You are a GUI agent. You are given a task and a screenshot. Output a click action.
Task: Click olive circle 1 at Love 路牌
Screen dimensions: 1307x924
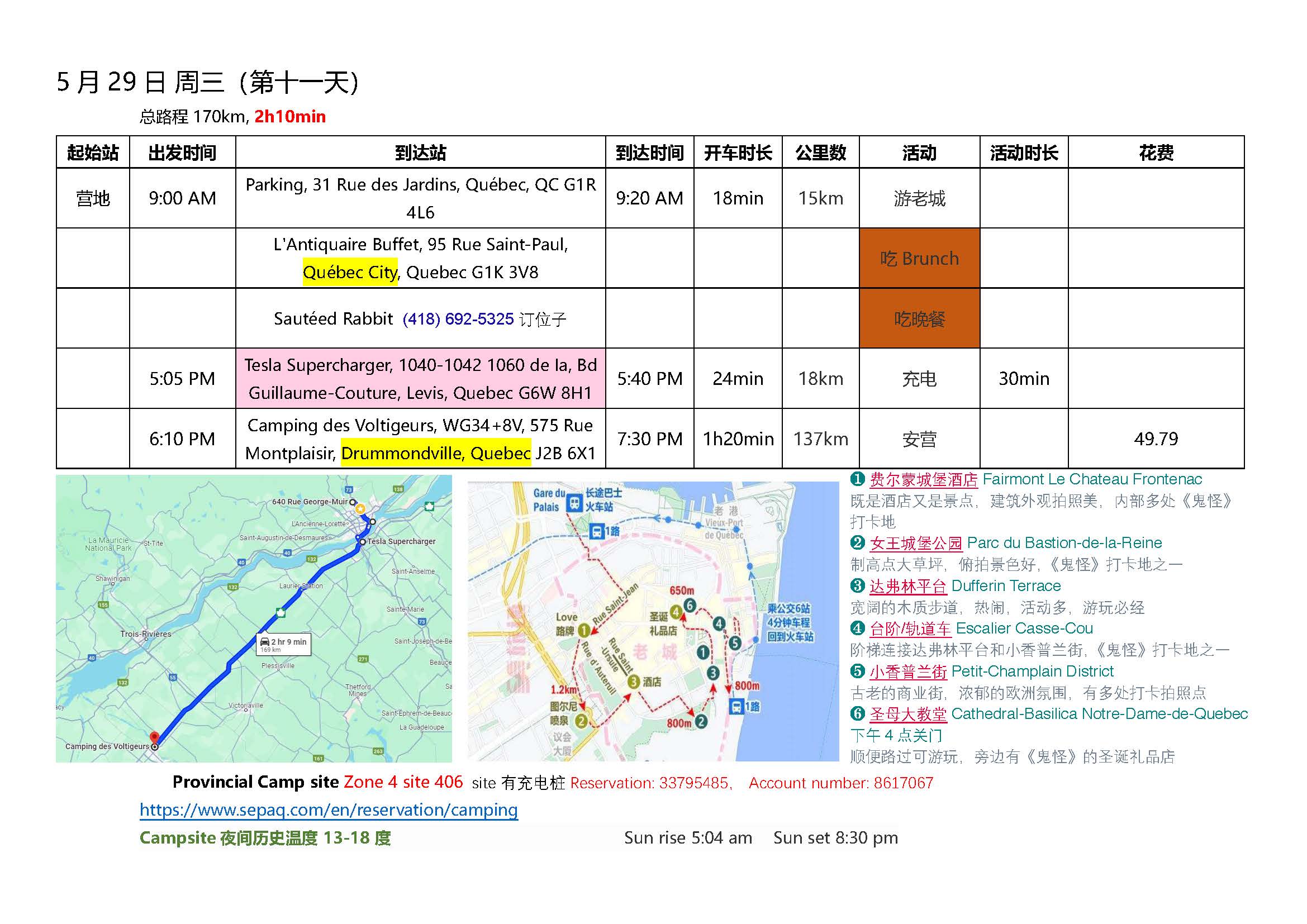point(584,630)
